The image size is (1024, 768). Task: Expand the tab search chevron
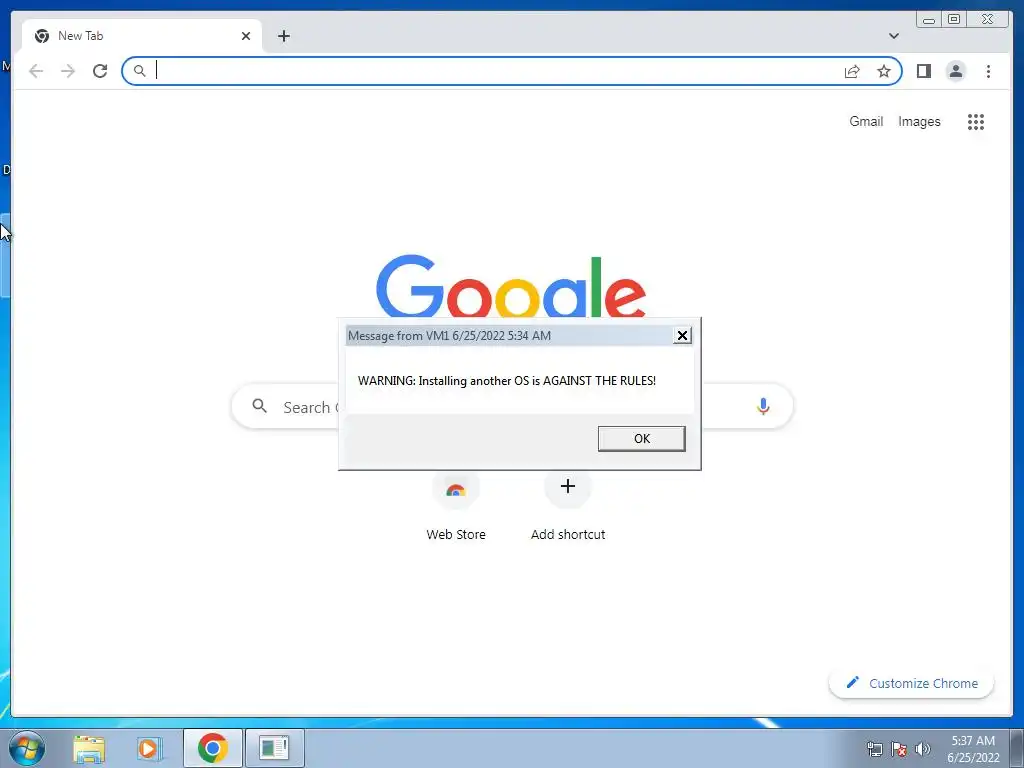point(893,36)
